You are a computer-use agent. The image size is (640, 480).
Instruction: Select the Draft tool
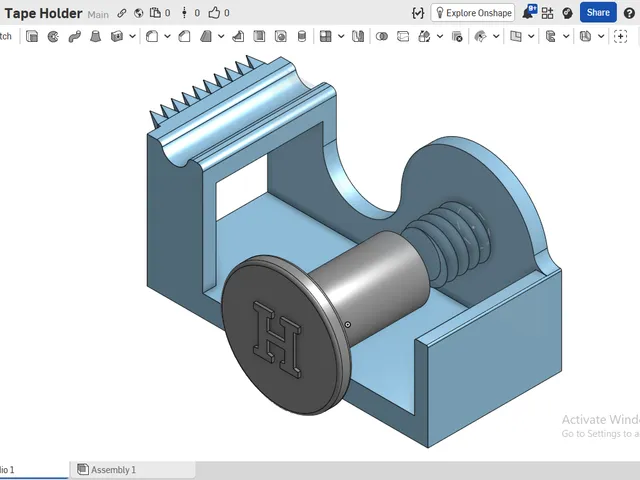[206, 37]
